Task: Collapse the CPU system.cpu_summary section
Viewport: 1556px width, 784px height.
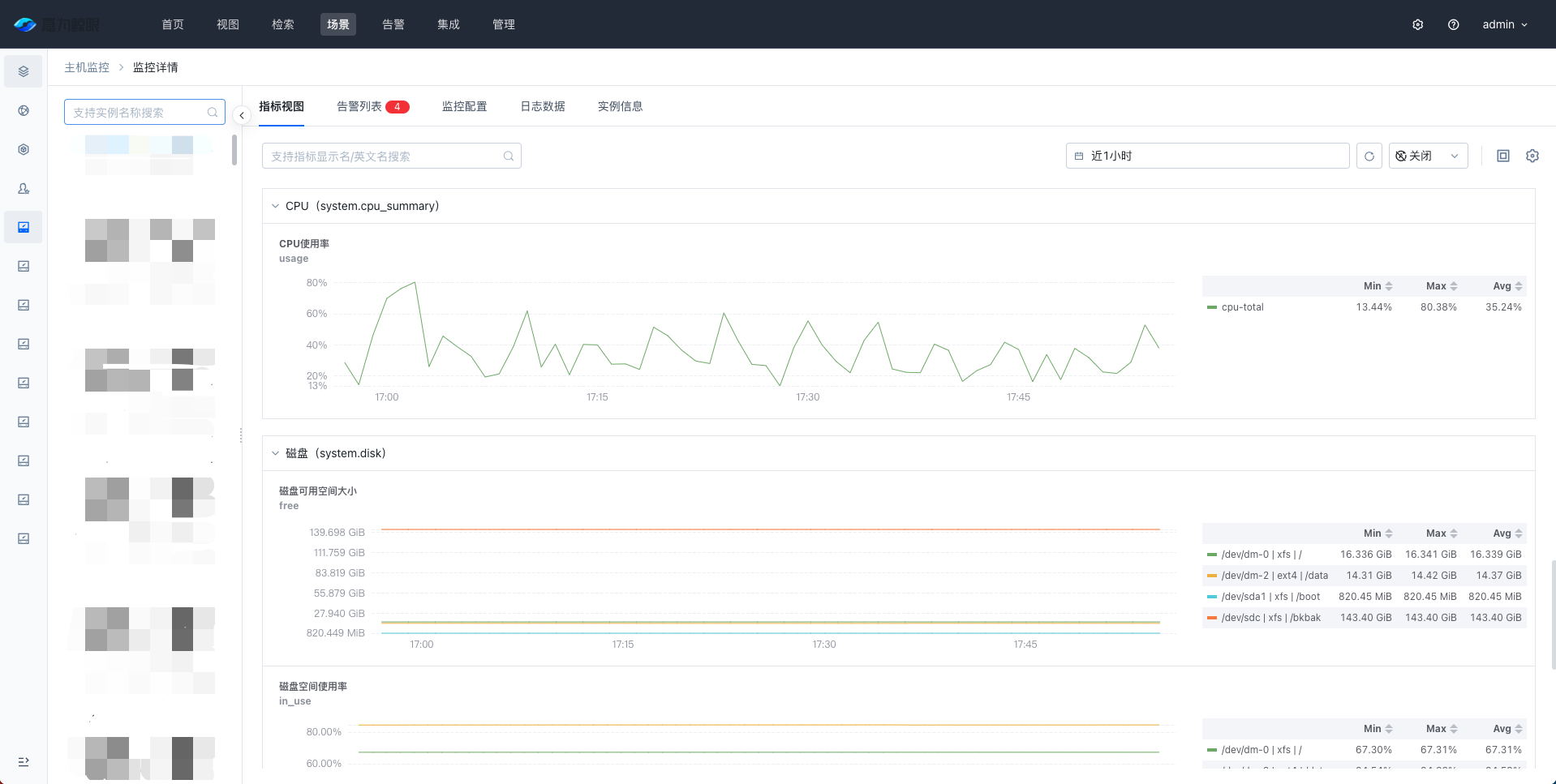Action: tap(275, 207)
